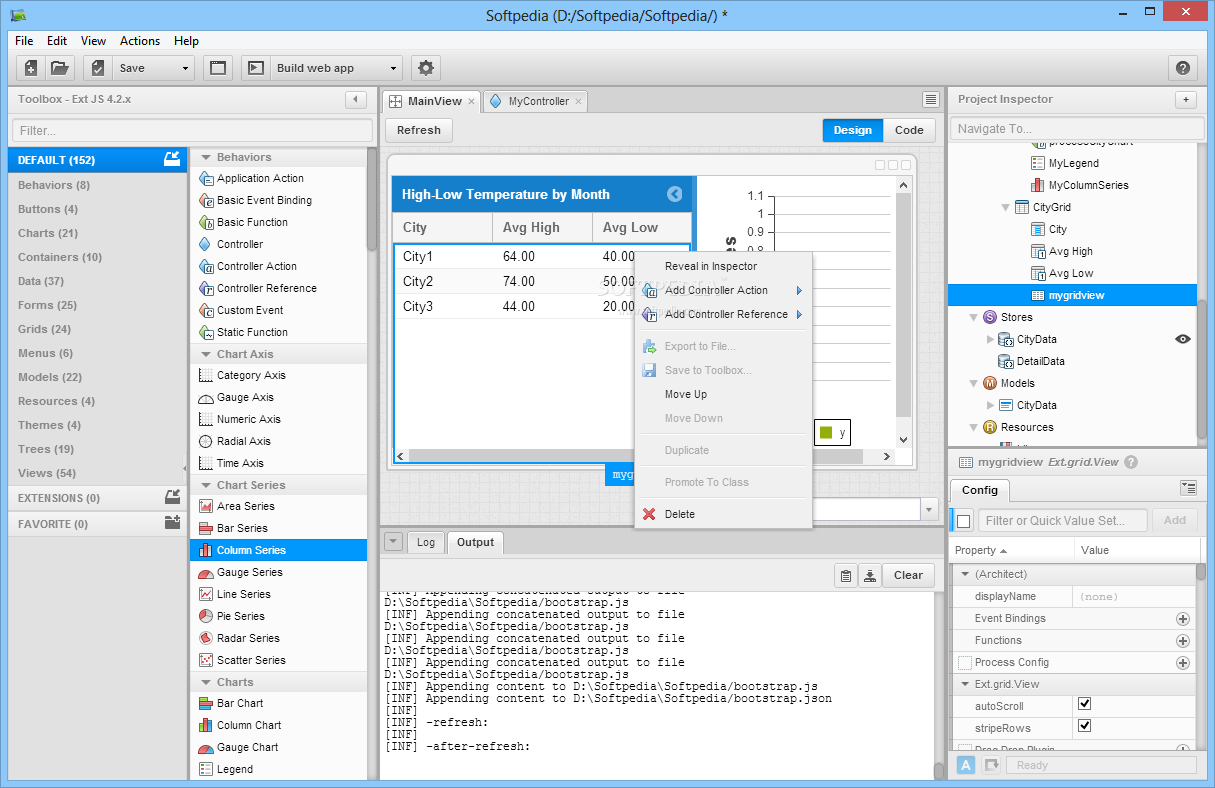Open the Edit menu
The image size is (1215, 788).
tap(57, 41)
